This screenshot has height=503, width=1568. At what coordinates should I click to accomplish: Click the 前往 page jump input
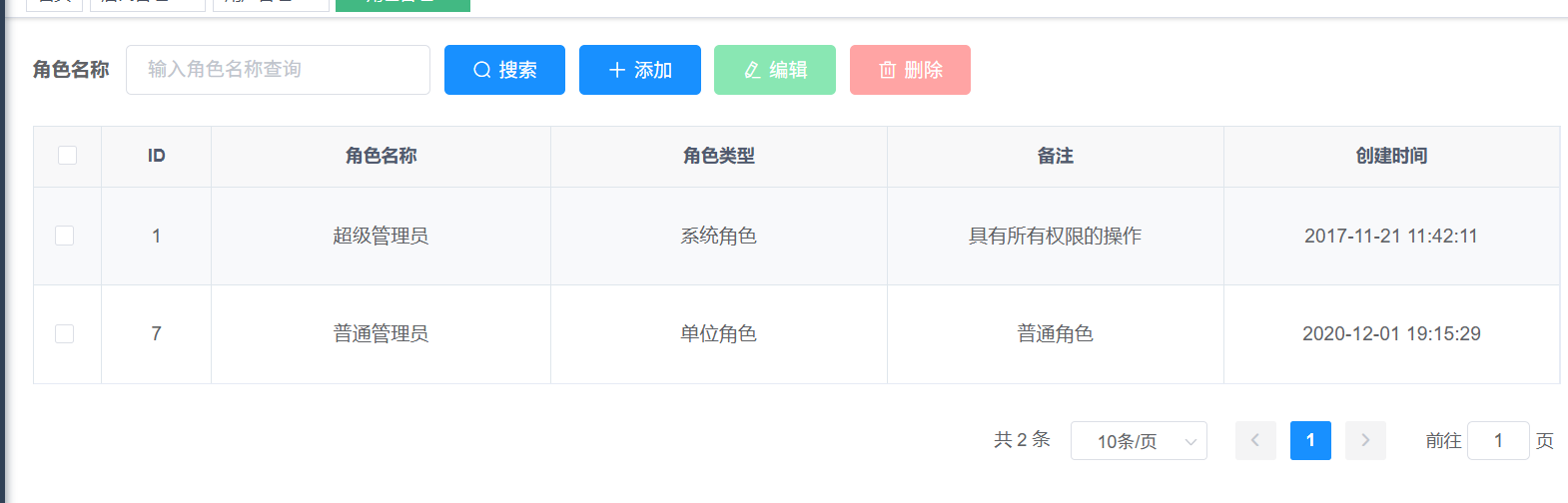click(1498, 440)
